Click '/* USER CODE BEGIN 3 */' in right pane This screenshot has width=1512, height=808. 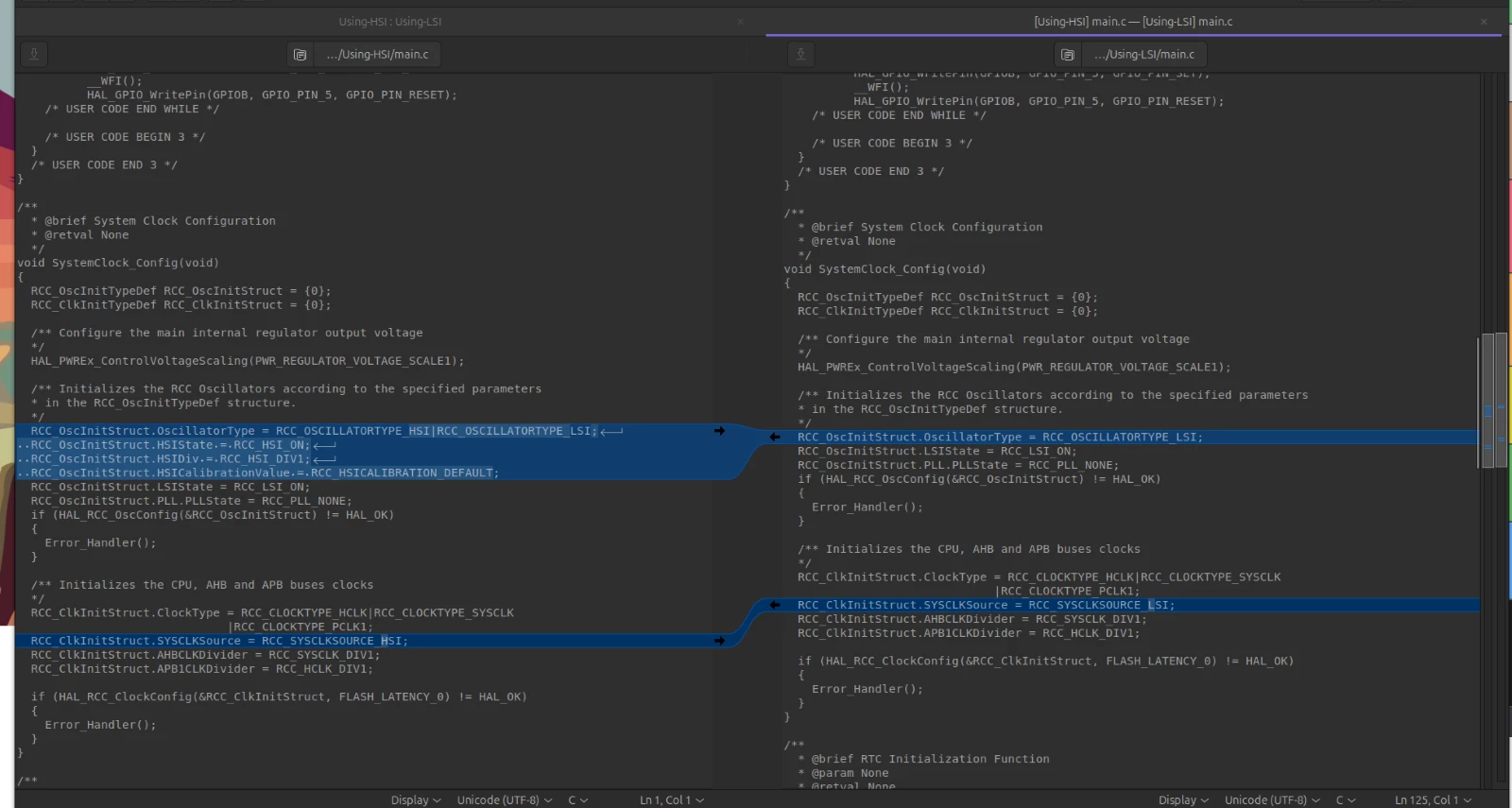pos(892,144)
